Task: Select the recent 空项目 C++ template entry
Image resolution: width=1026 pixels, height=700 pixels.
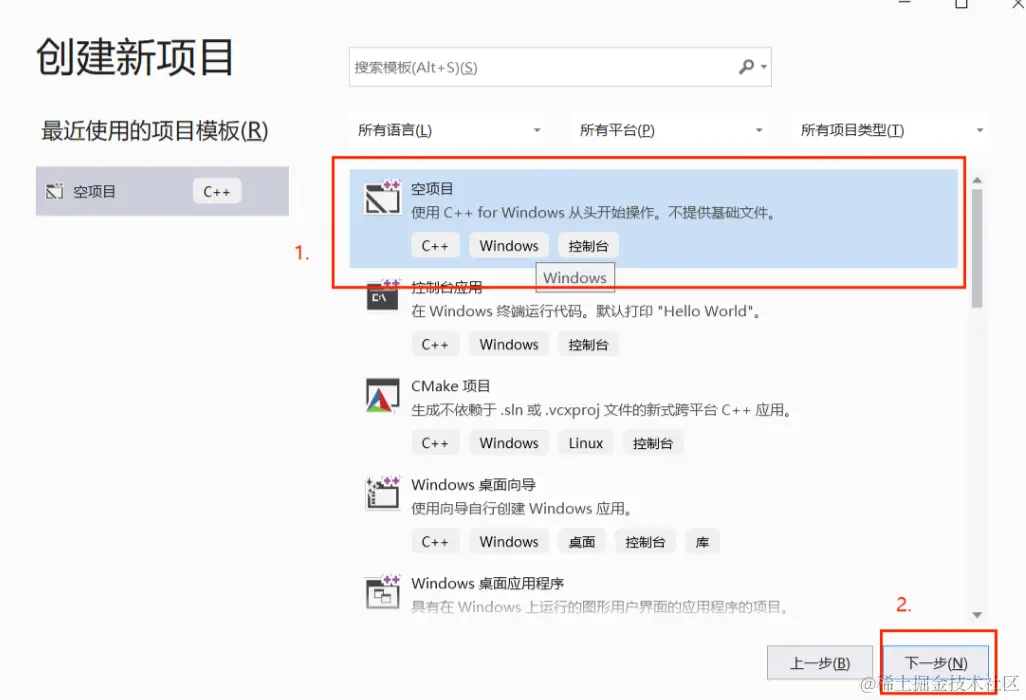Action: [x=162, y=191]
